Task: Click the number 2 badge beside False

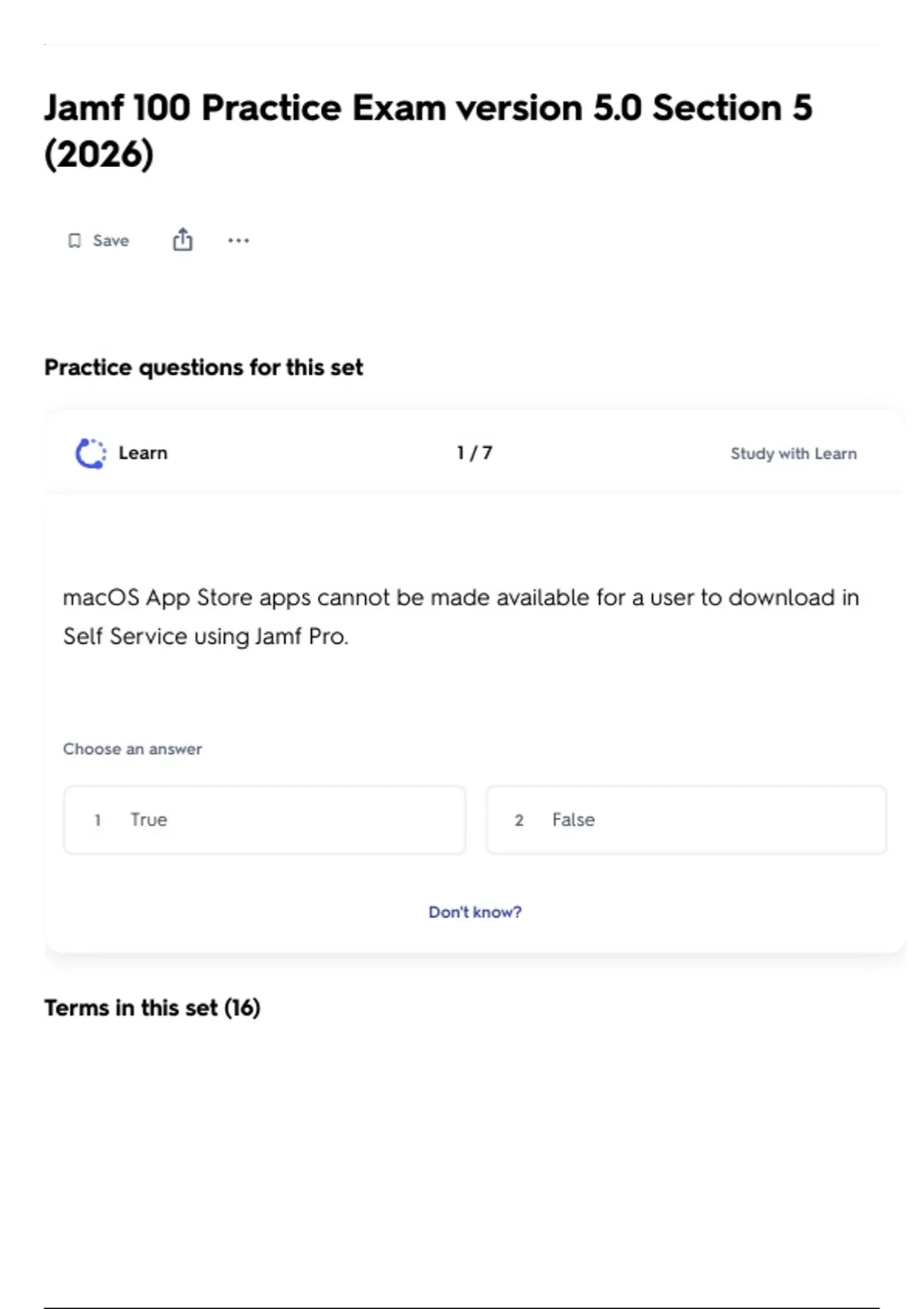Action: (519, 821)
